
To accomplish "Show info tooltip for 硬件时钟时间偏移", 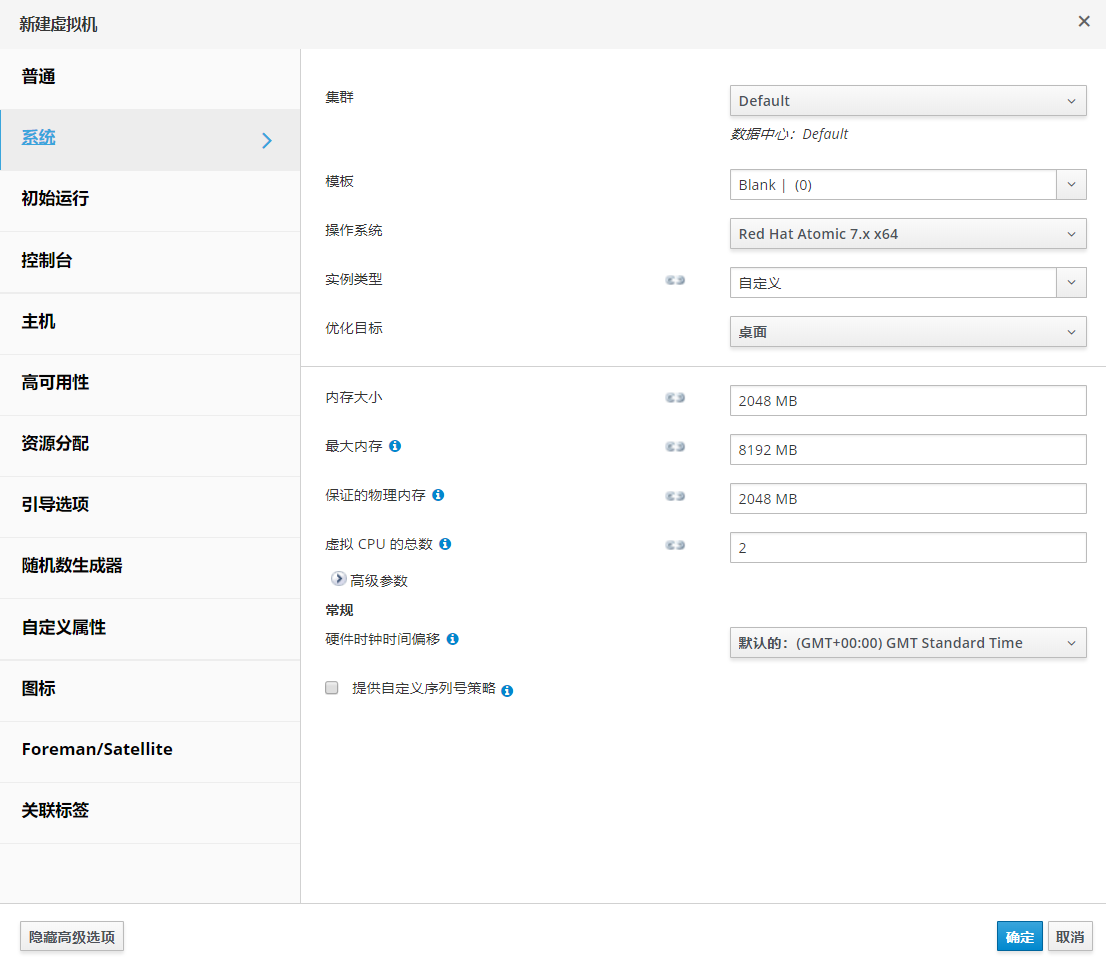I will pyautogui.click(x=453, y=639).
